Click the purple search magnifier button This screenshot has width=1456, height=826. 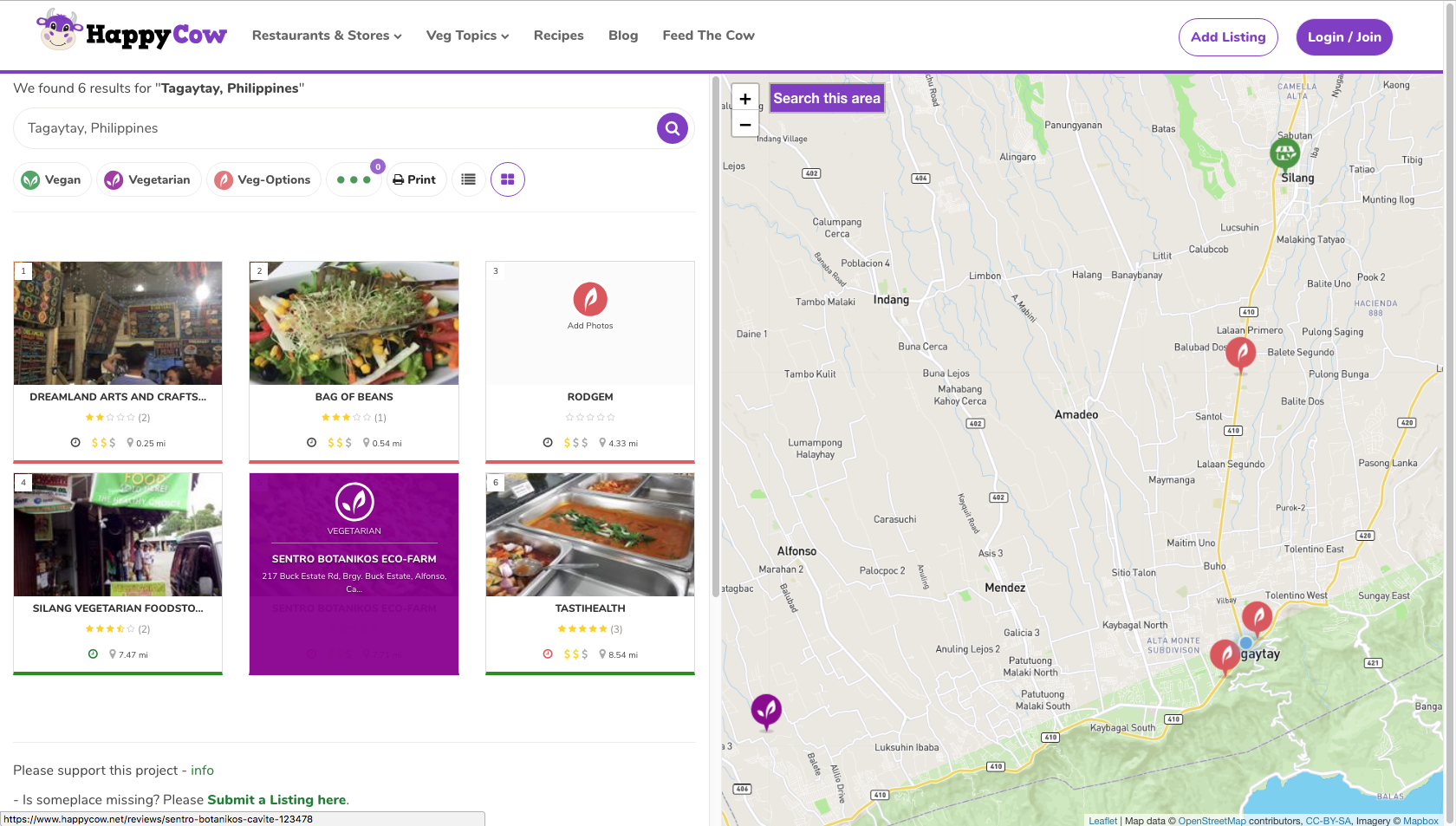pos(672,128)
